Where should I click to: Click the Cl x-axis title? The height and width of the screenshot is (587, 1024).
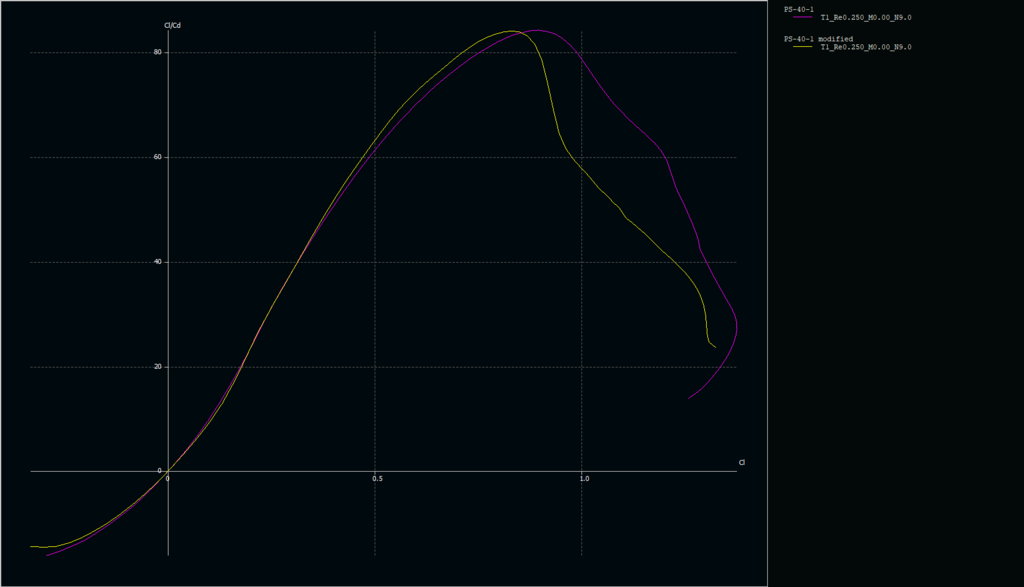click(742, 462)
